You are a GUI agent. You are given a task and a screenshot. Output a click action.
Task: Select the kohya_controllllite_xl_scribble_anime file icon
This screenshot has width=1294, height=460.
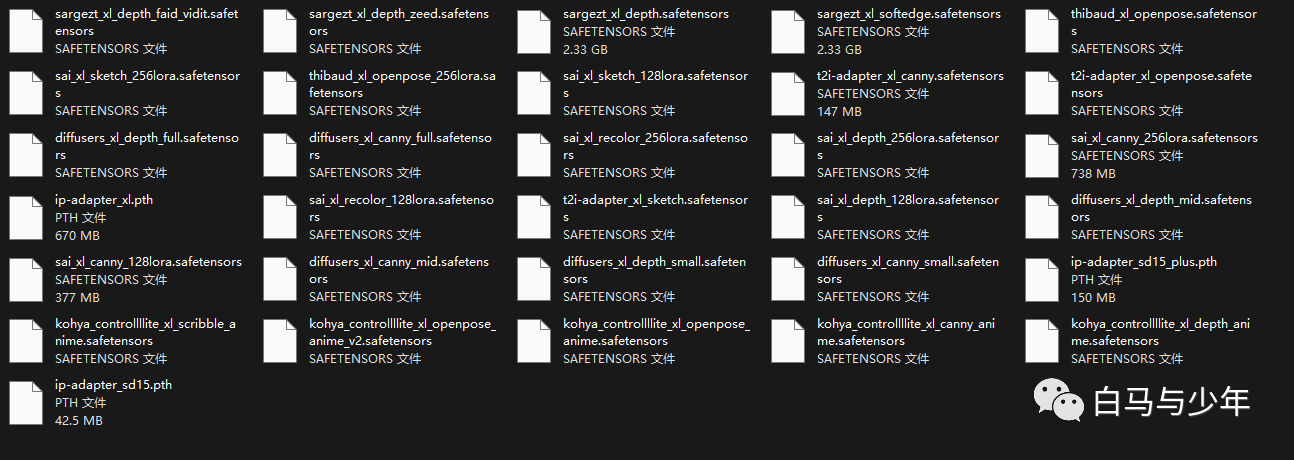coord(26,341)
